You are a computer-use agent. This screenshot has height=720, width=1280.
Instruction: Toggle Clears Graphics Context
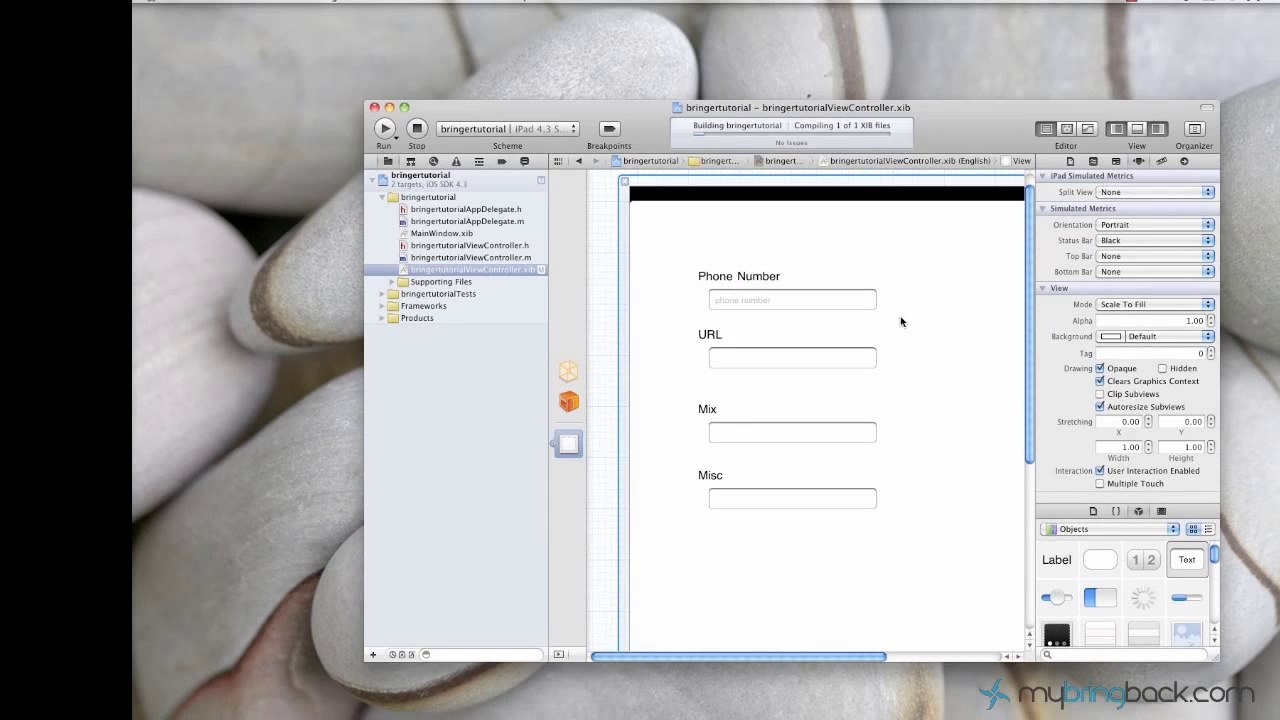1100,381
